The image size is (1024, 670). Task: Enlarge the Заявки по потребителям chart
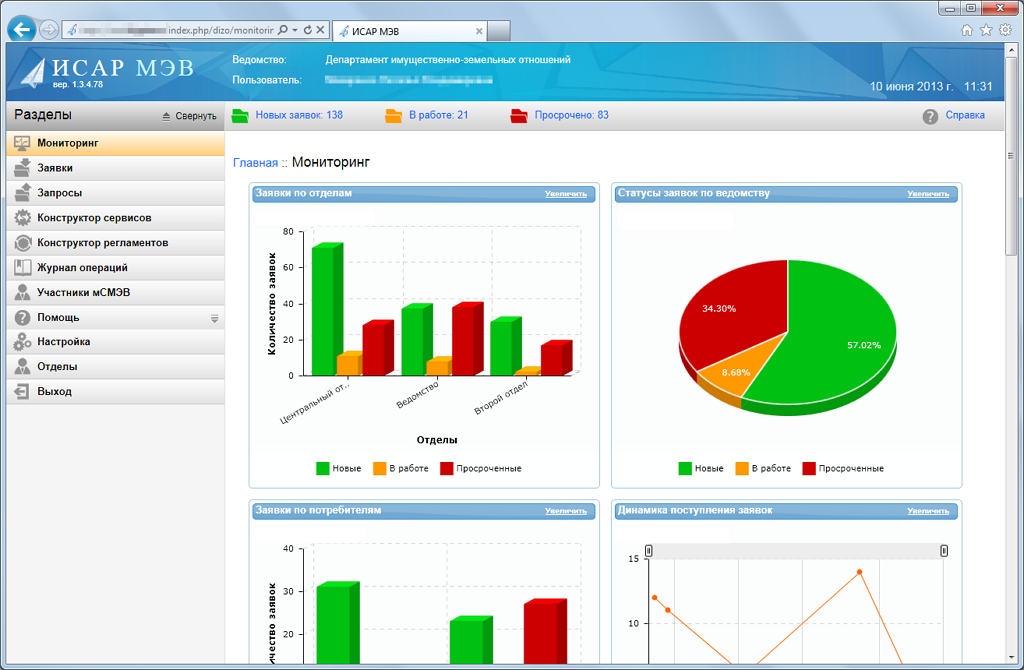point(566,511)
